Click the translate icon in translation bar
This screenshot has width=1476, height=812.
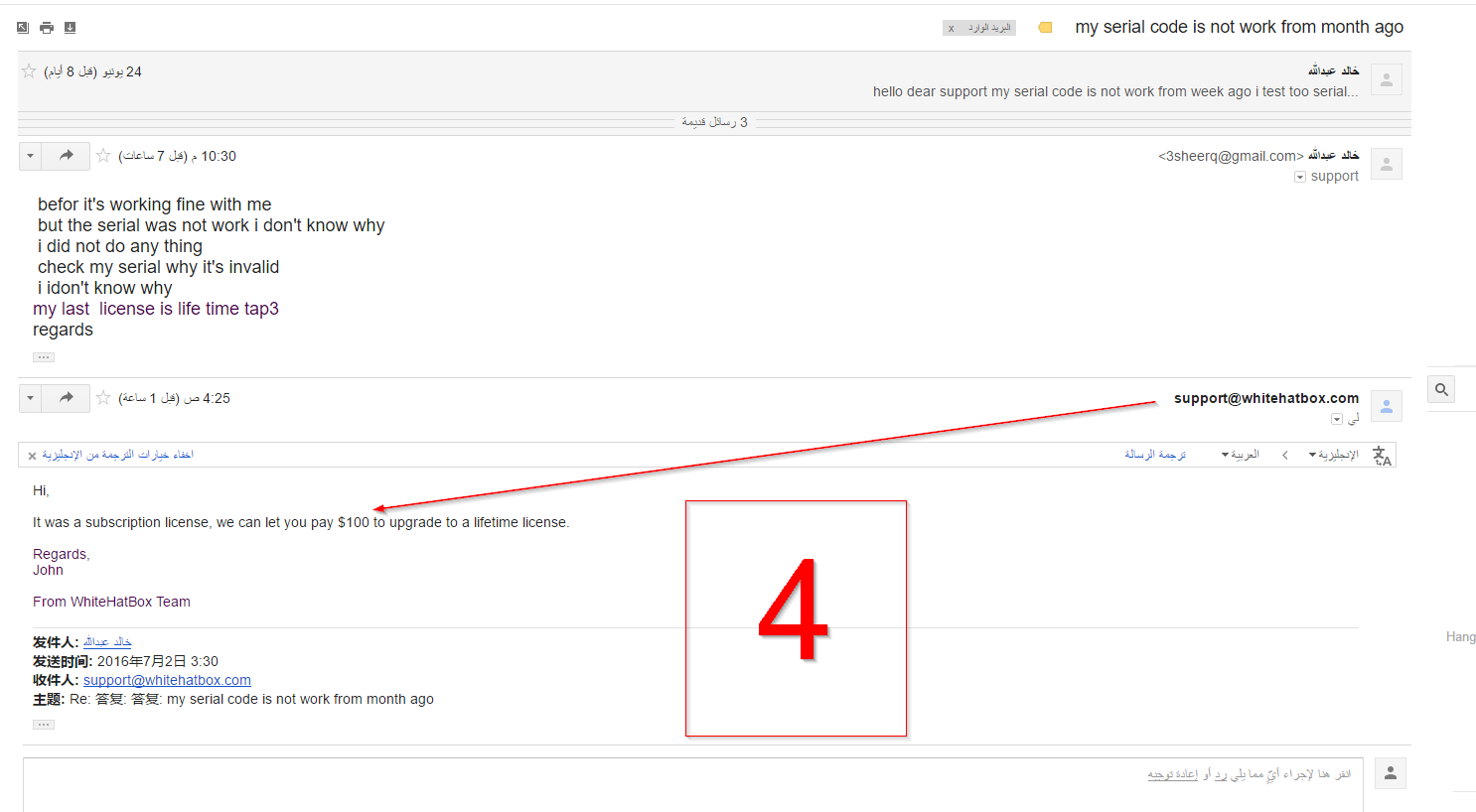[1382, 456]
